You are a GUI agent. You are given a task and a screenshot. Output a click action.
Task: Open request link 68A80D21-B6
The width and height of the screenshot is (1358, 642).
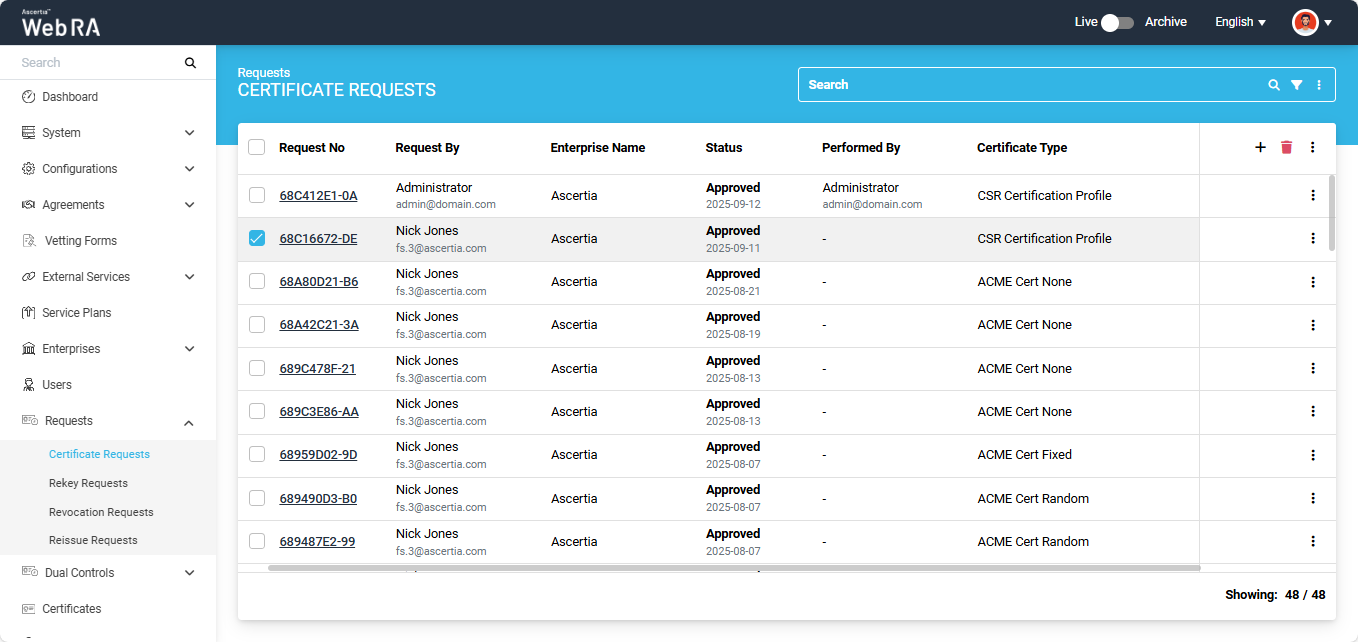pos(318,282)
